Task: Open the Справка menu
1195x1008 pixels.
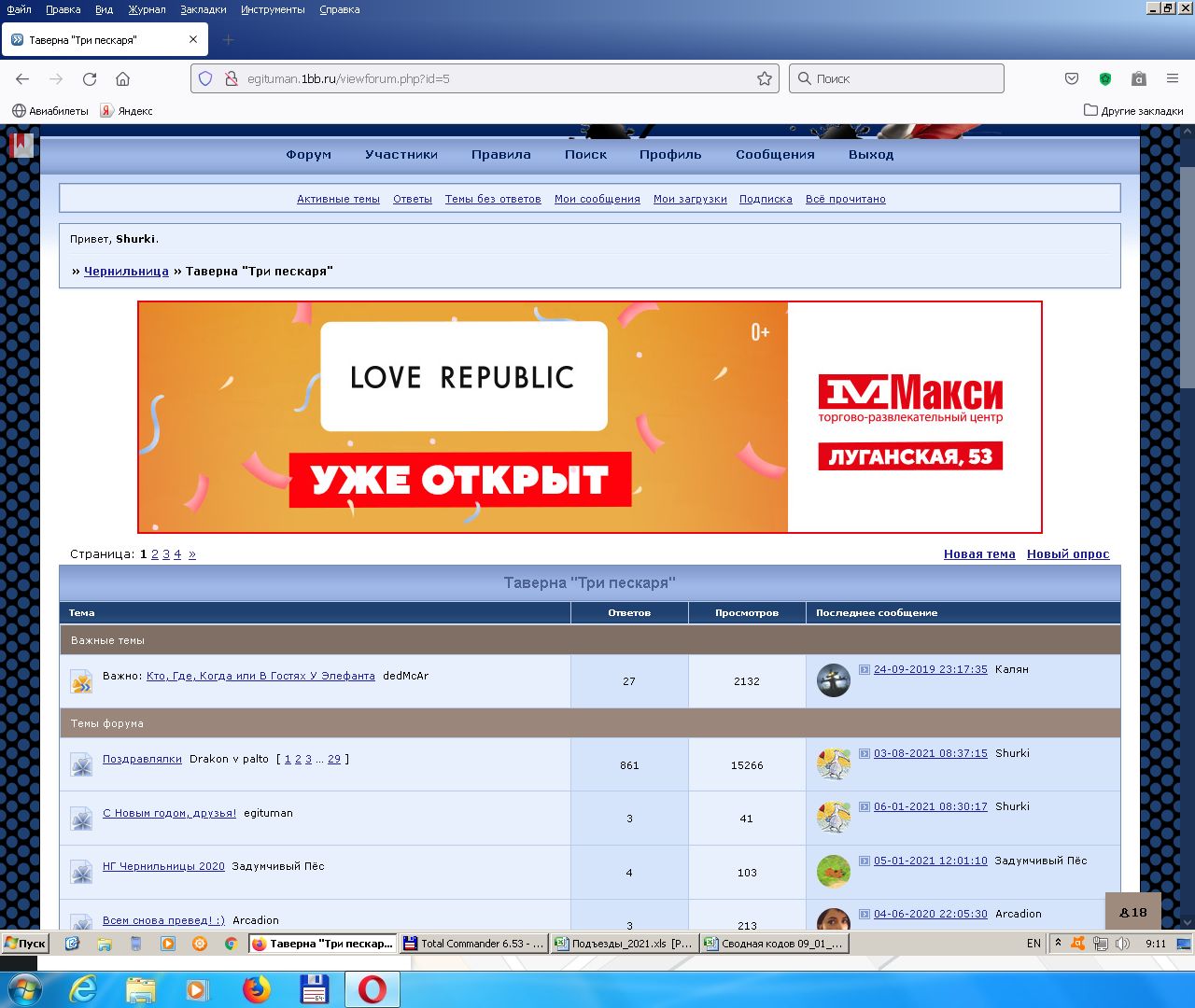Action: 340,9
